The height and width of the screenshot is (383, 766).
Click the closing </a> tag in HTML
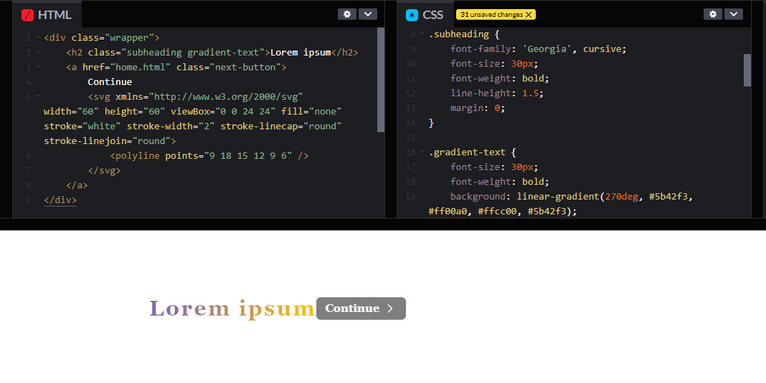pos(77,185)
